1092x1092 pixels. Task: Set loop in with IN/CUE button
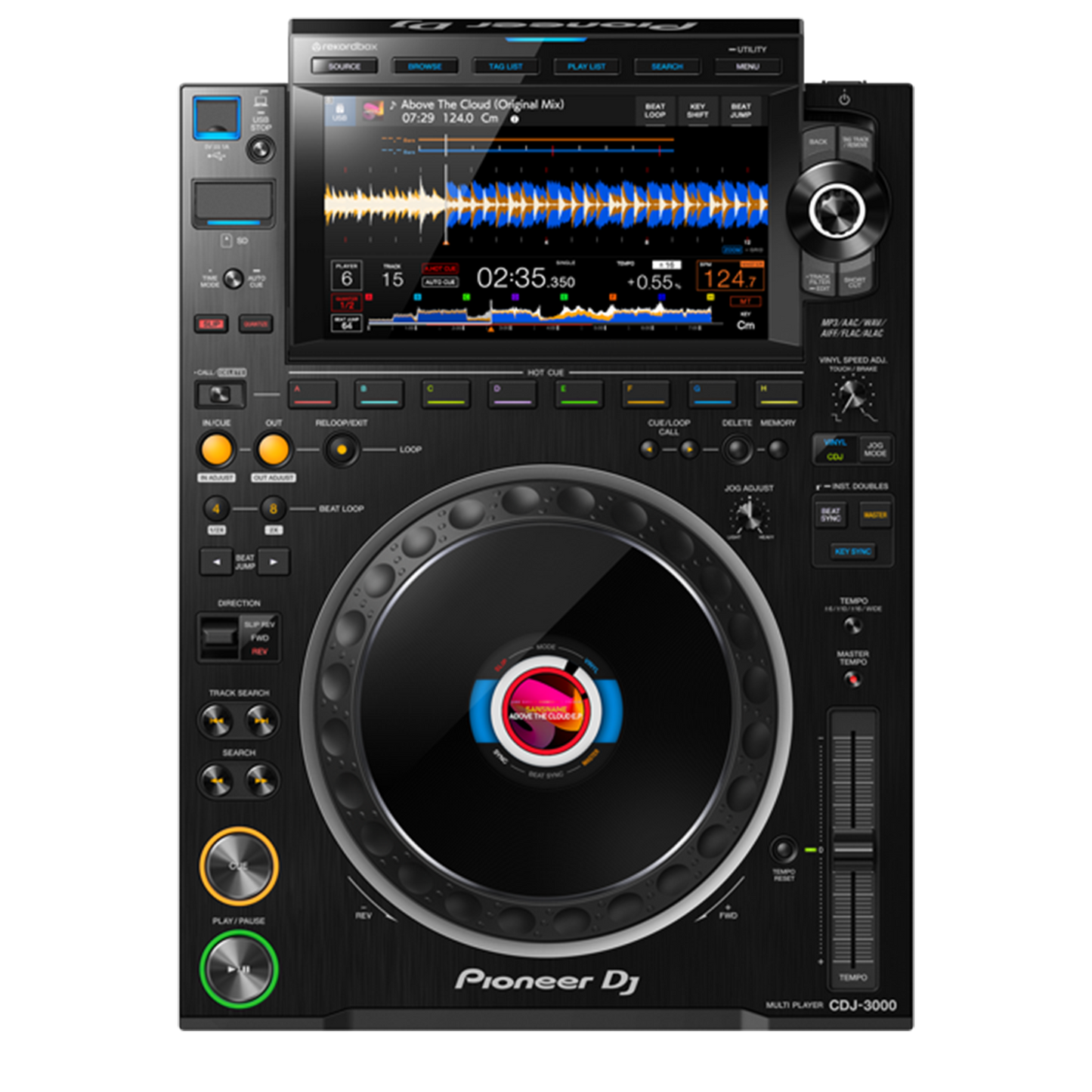pyautogui.click(x=216, y=450)
